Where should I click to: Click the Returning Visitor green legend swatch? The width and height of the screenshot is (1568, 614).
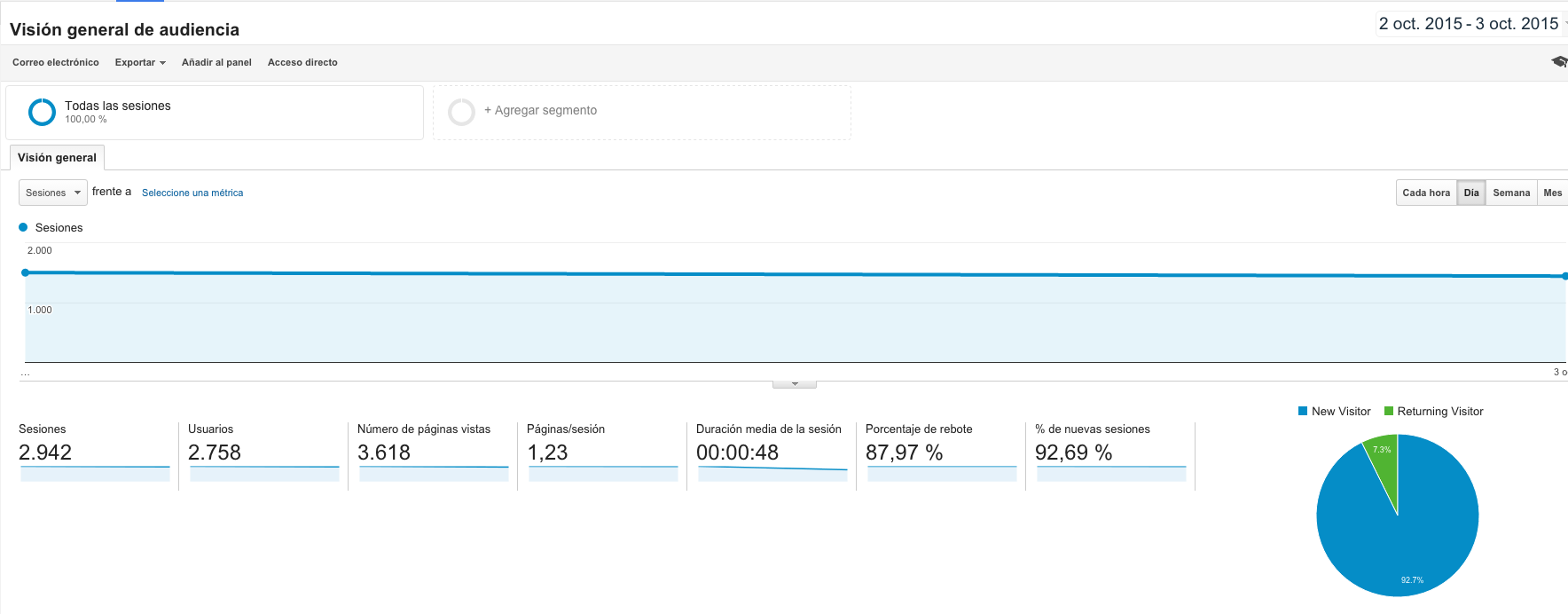tap(1389, 411)
